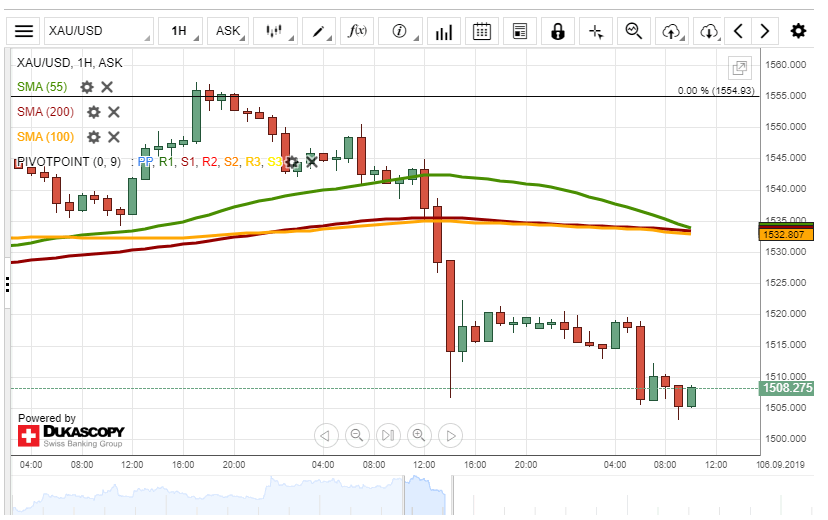
Task: Toggle the crosshair cursor tool
Action: click(596, 31)
